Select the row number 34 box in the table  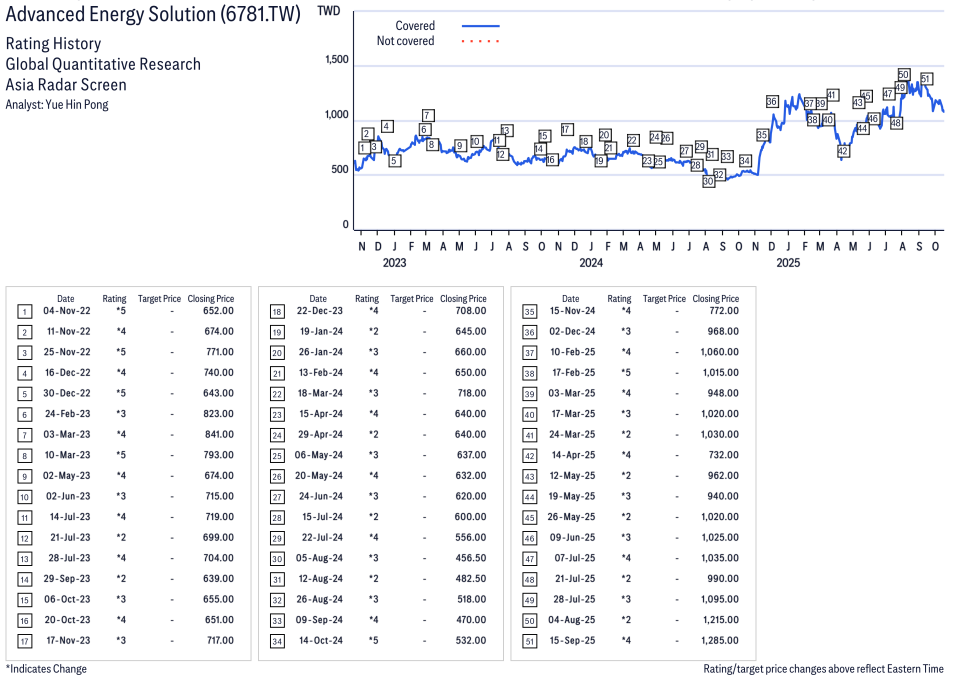pos(276,641)
